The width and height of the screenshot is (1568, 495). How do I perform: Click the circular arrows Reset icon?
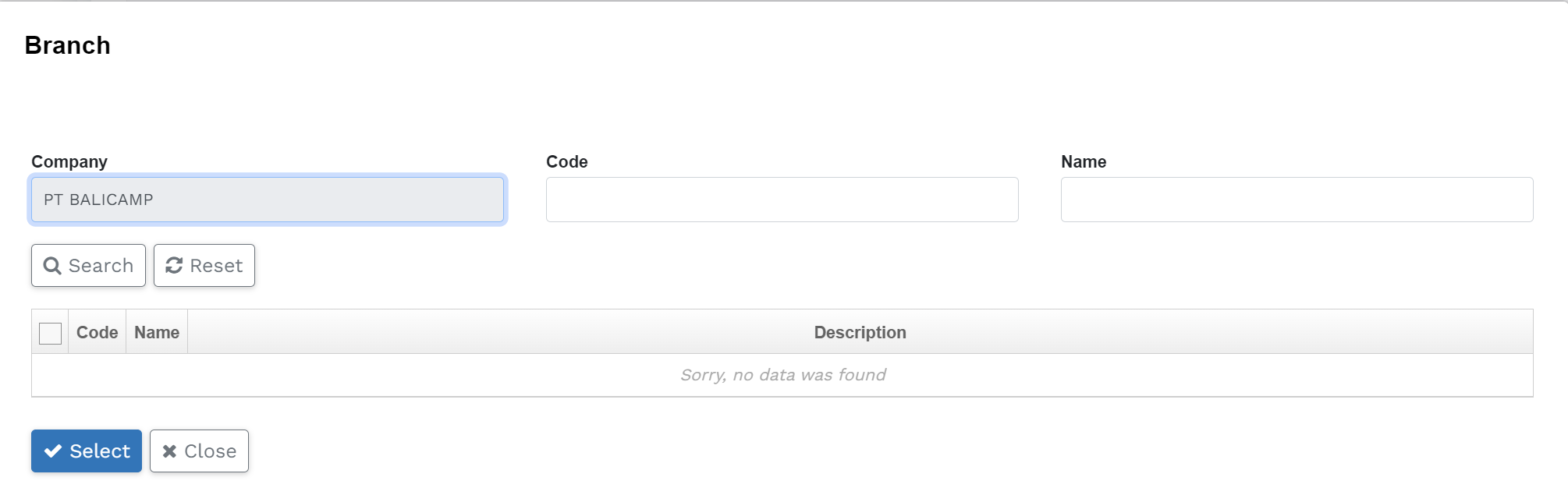(x=174, y=266)
